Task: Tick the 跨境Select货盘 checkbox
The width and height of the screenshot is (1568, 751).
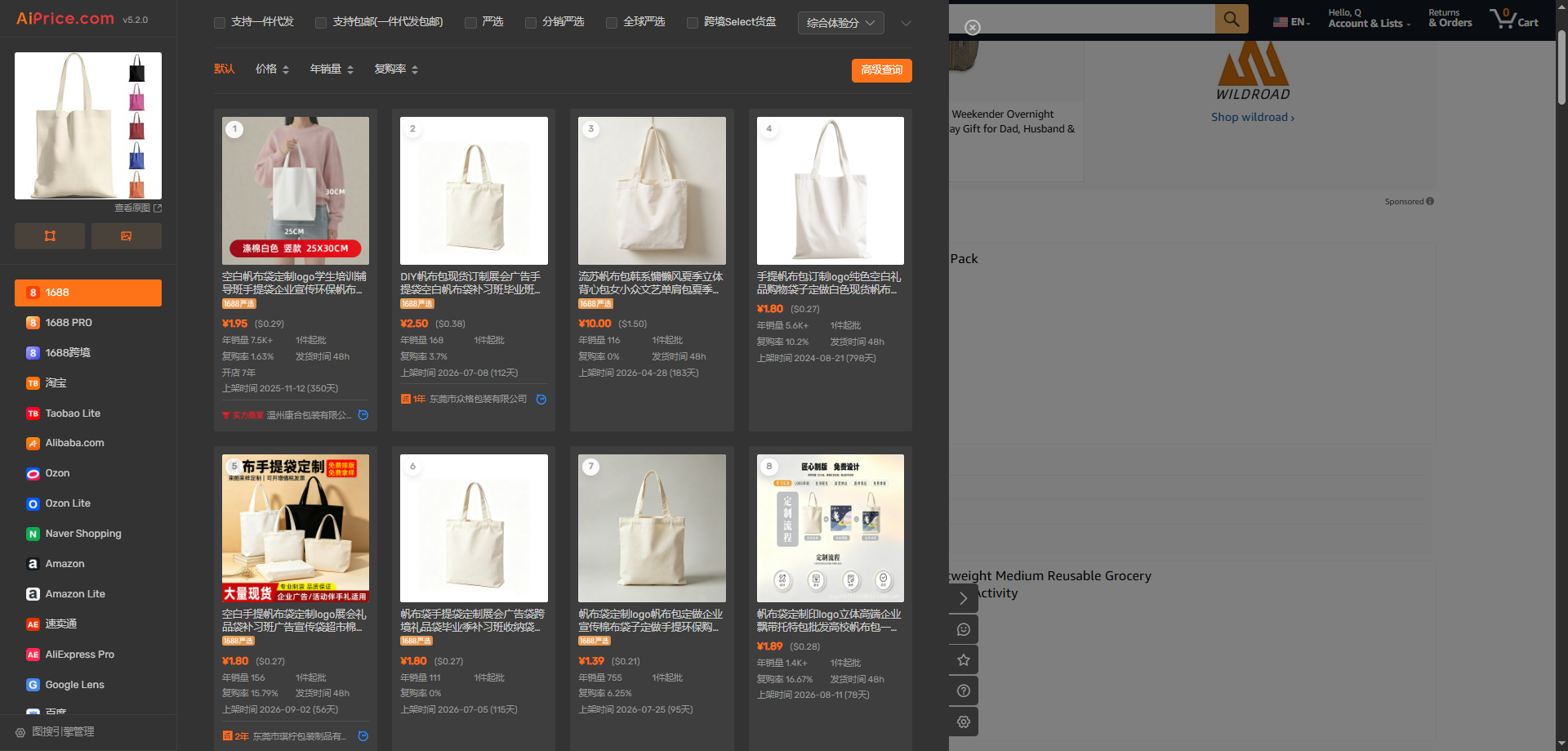Action: [x=693, y=23]
